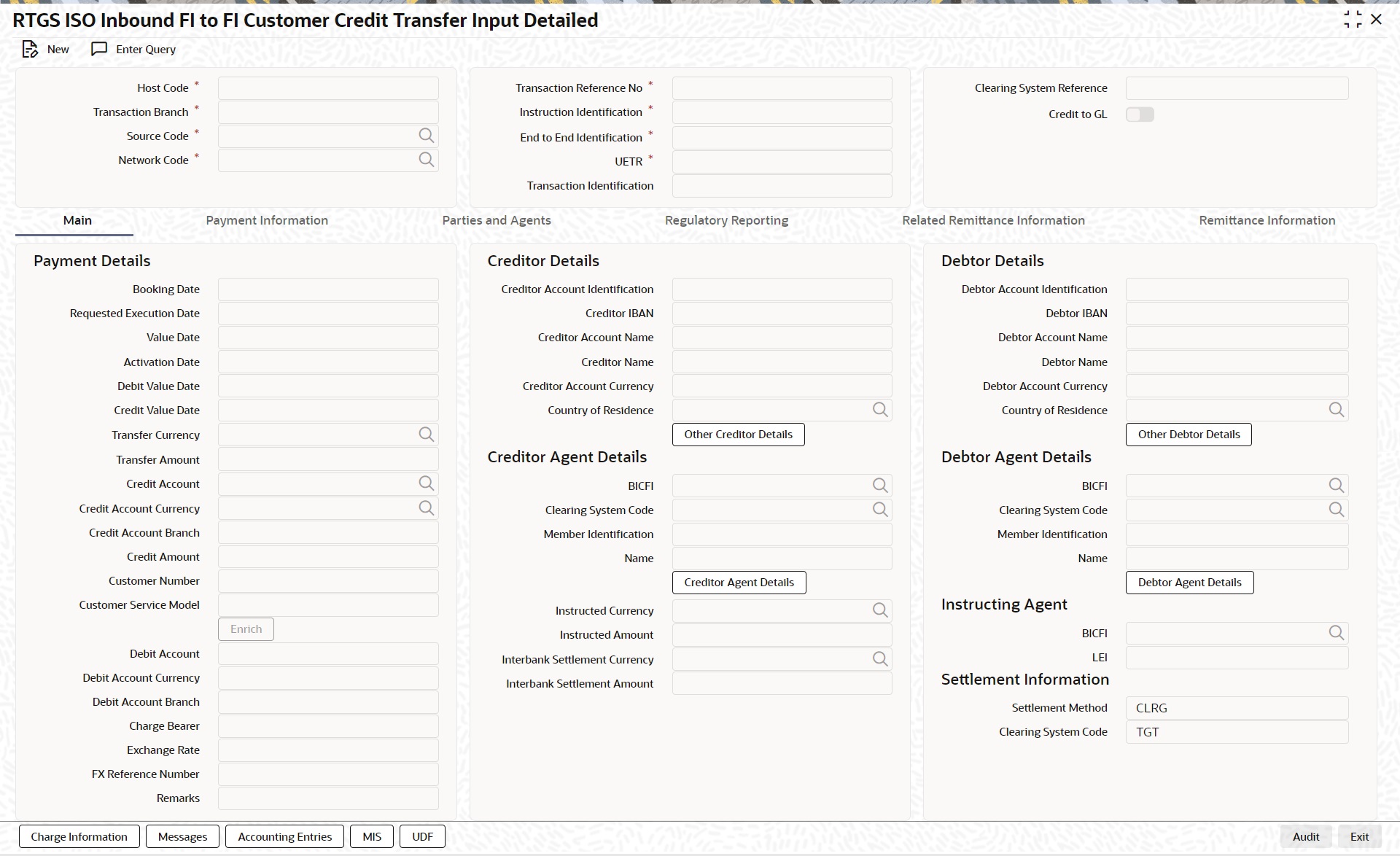Click the Instructed Amount field
This screenshot has width=1400, height=856.
click(782, 635)
